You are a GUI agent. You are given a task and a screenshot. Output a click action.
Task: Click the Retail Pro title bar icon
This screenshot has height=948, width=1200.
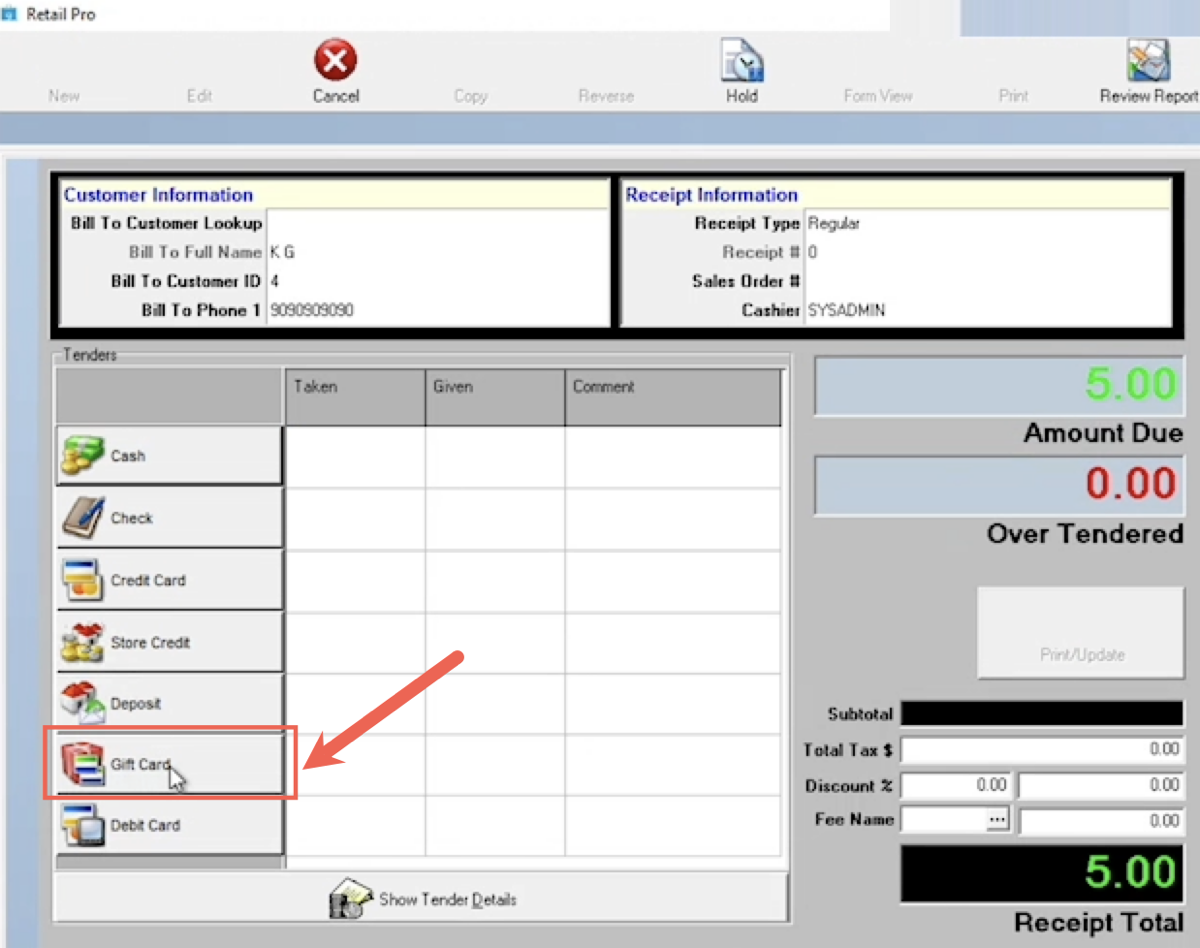(x=10, y=15)
